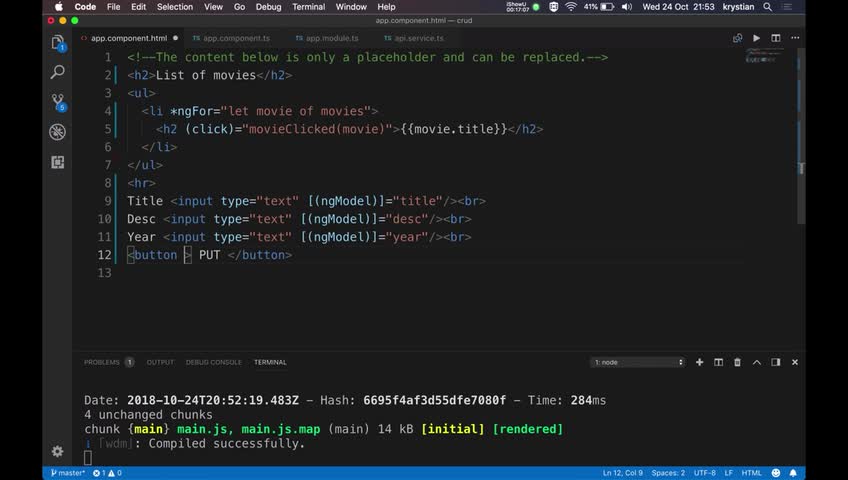Click the date and time in the menu bar
Viewport: 848px width, 480px height.
click(678, 7)
